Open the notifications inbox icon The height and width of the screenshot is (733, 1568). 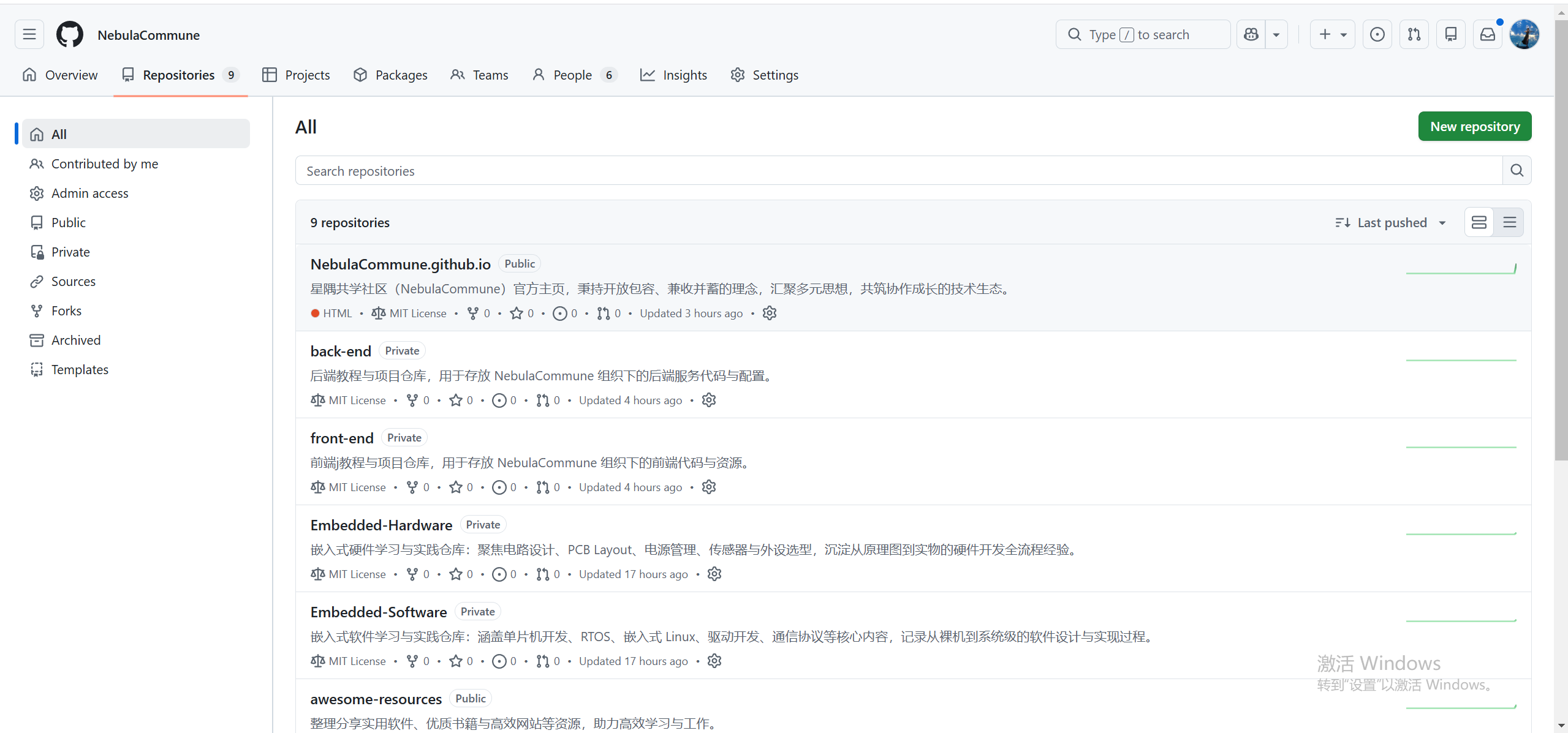point(1487,34)
